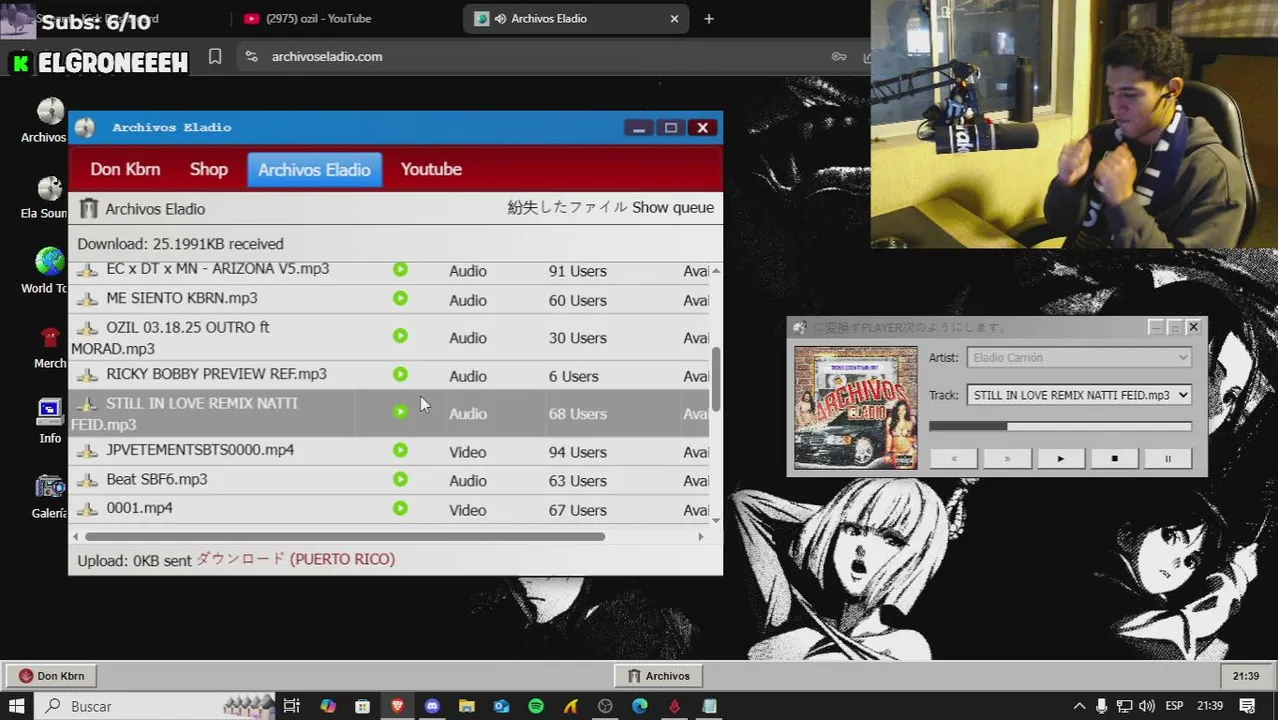The width and height of the screenshot is (1278, 720).
Task: Click the green play icon for 0001.mp4
Action: [x=400, y=508]
